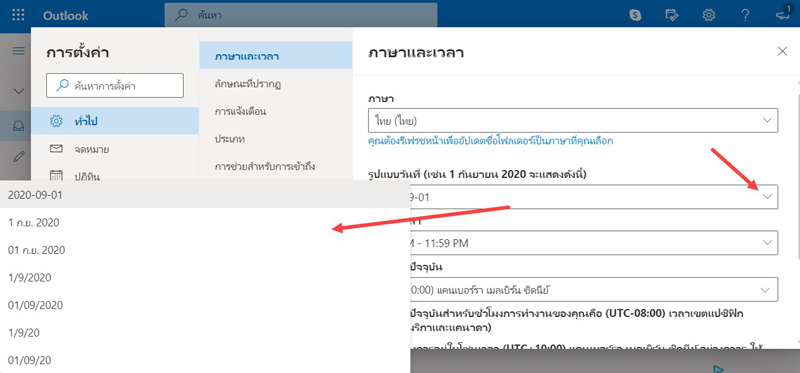Close the settings panel with X
The image size is (800, 373).
click(x=782, y=51)
